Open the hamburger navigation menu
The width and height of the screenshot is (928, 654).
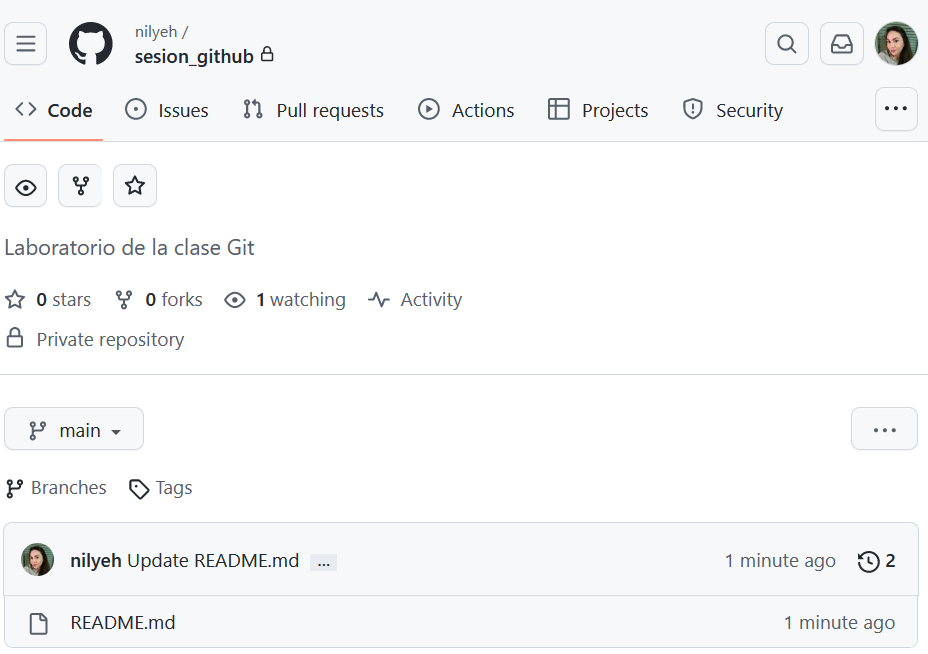coord(25,43)
